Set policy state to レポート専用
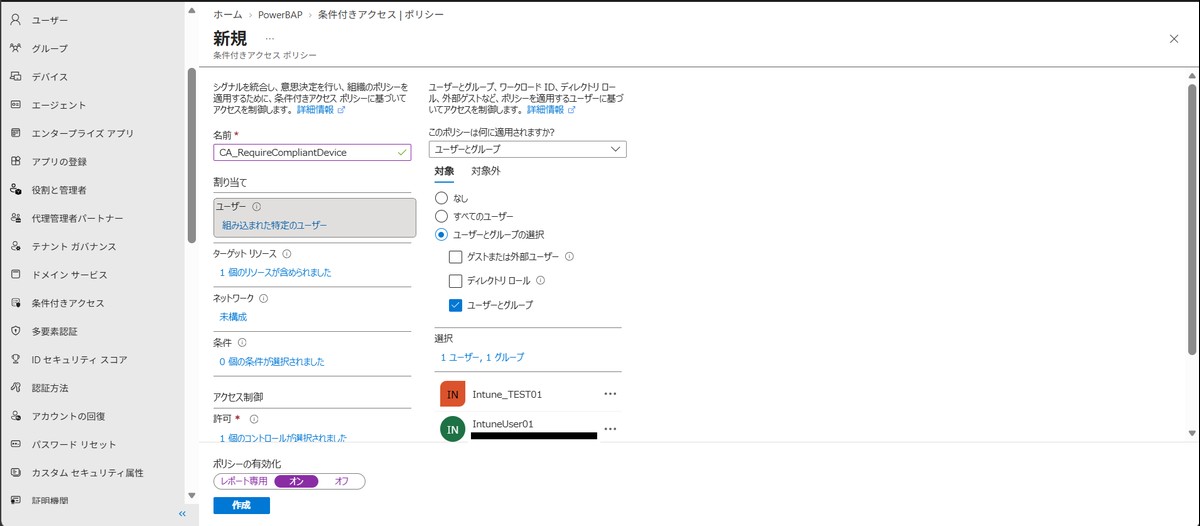This screenshot has width=1200, height=526. coord(244,481)
